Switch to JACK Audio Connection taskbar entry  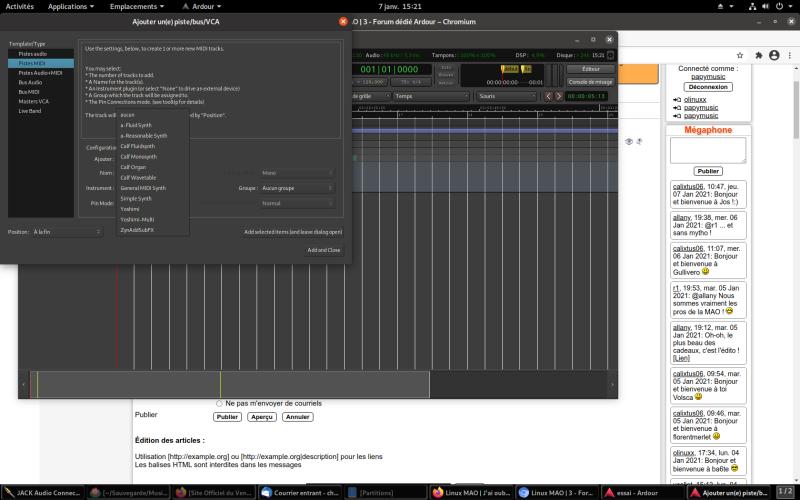(42, 493)
